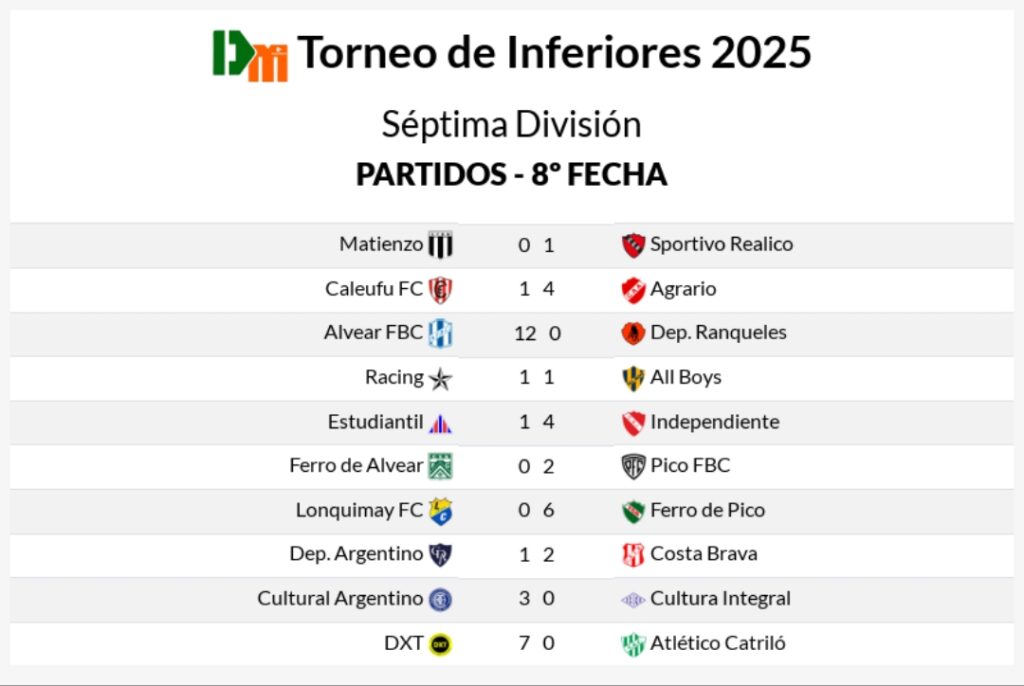Click the DM logo beside the title
Screen dimensions: 1024x686
point(250,54)
